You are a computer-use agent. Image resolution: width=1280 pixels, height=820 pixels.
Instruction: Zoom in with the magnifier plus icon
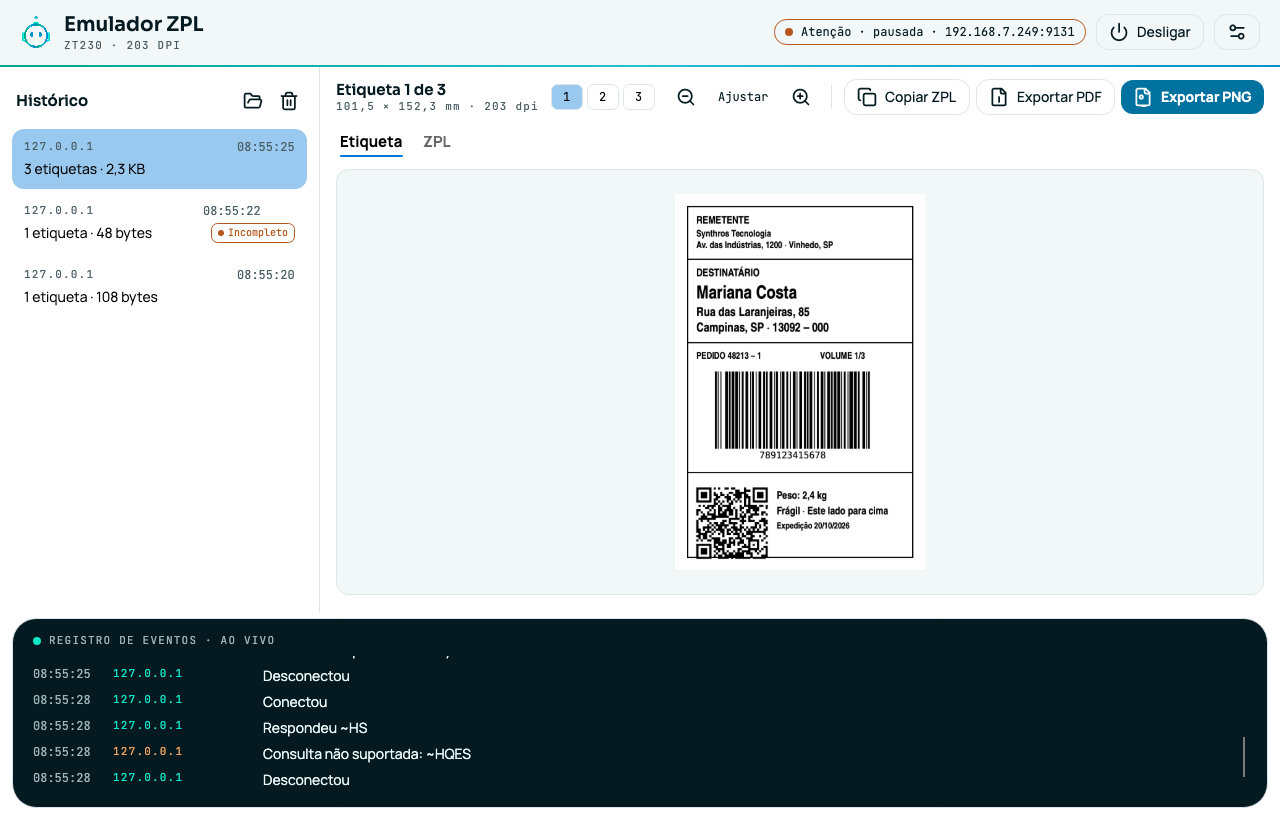[801, 97]
